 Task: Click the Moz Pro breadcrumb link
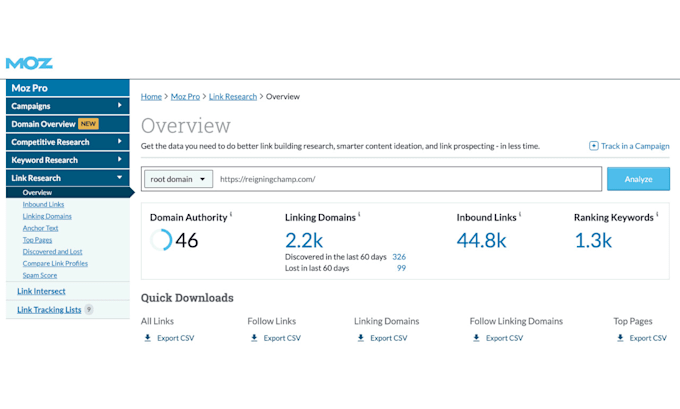[x=185, y=96]
